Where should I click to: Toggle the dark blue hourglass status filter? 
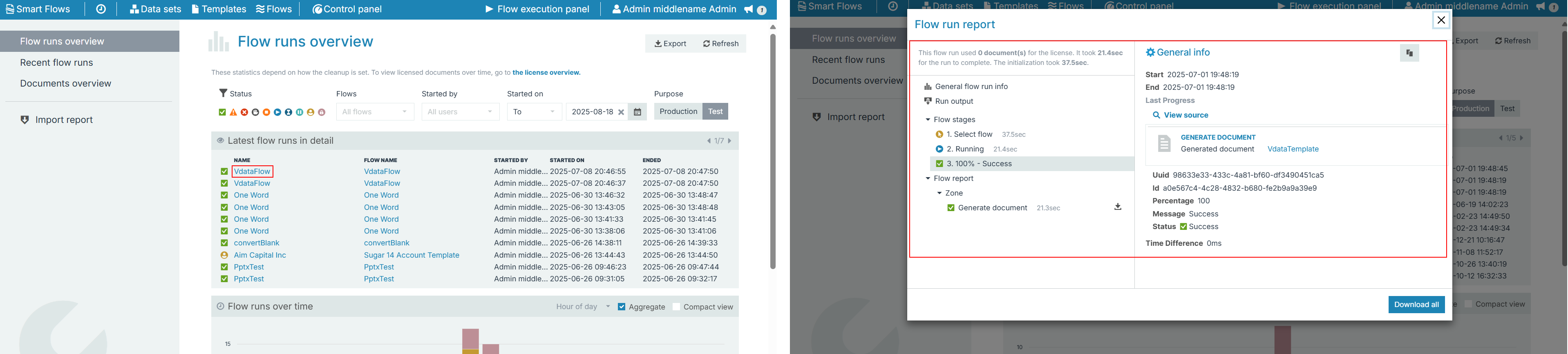click(x=289, y=112)
